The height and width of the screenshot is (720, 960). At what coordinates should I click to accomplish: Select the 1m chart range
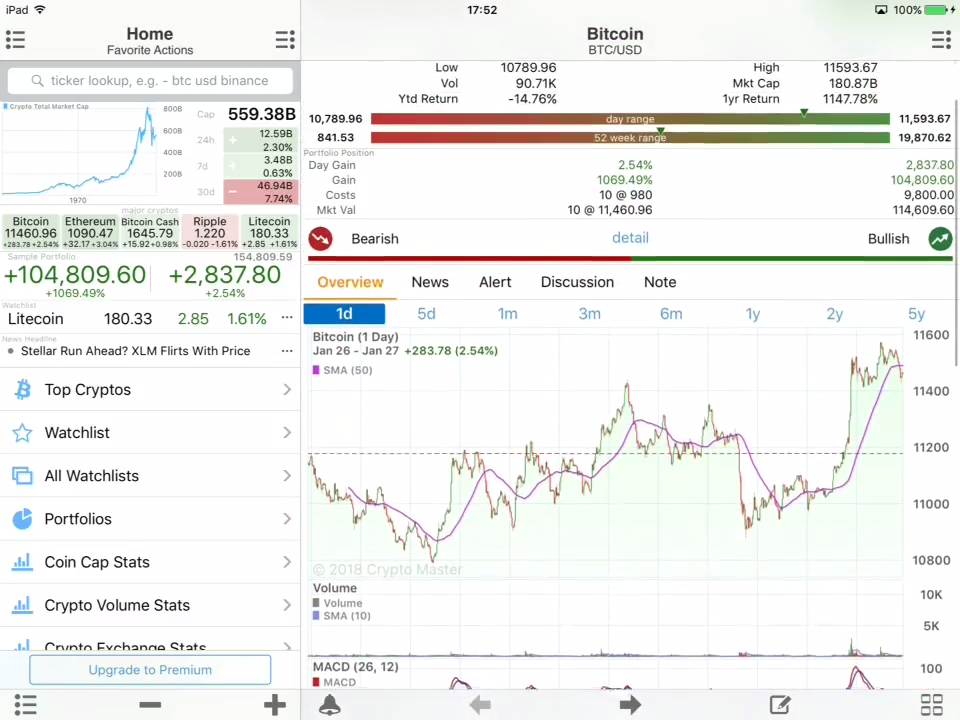pyautogui.click(x=508, y=314)
